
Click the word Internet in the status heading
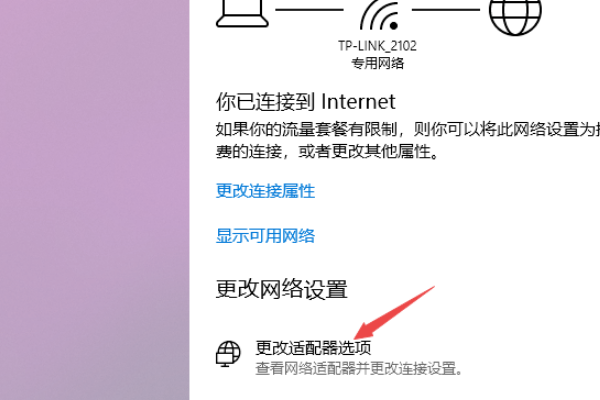click(x=358, y=102)
